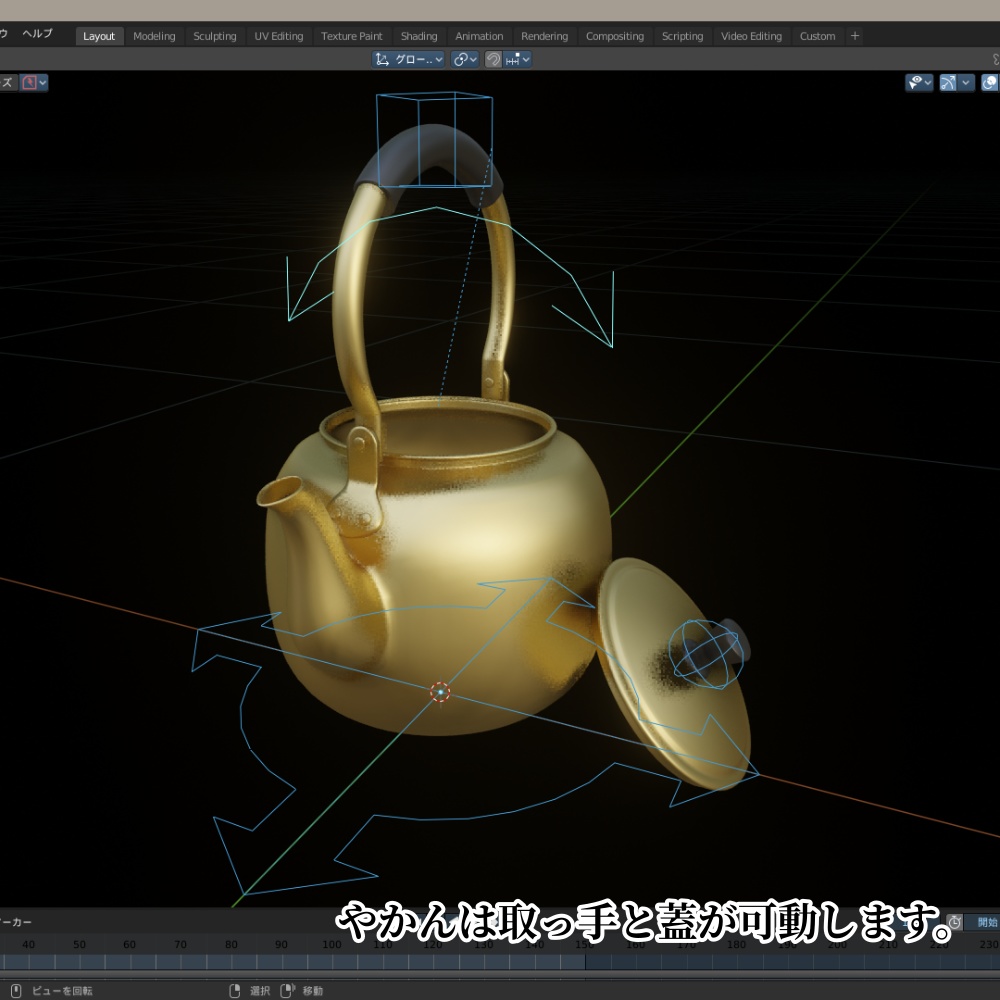Click frame 120 on the timeline ruler
1000x1000 pixels.
(x=431, y=944)
